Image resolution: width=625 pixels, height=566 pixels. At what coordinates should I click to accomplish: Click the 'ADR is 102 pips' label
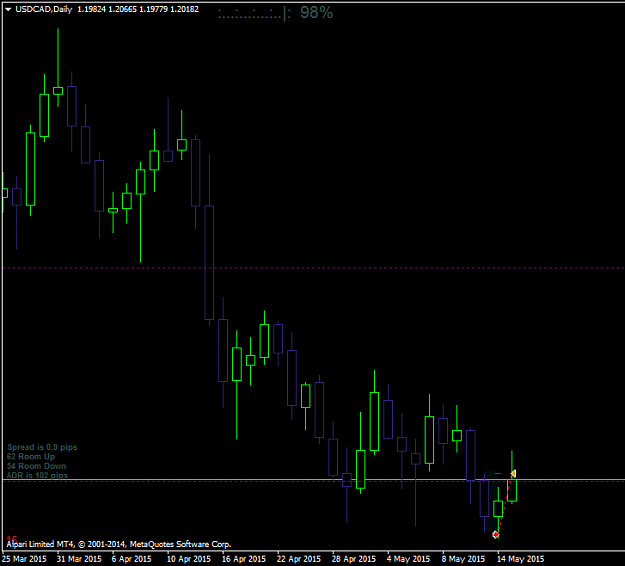(x=37, y=475)
